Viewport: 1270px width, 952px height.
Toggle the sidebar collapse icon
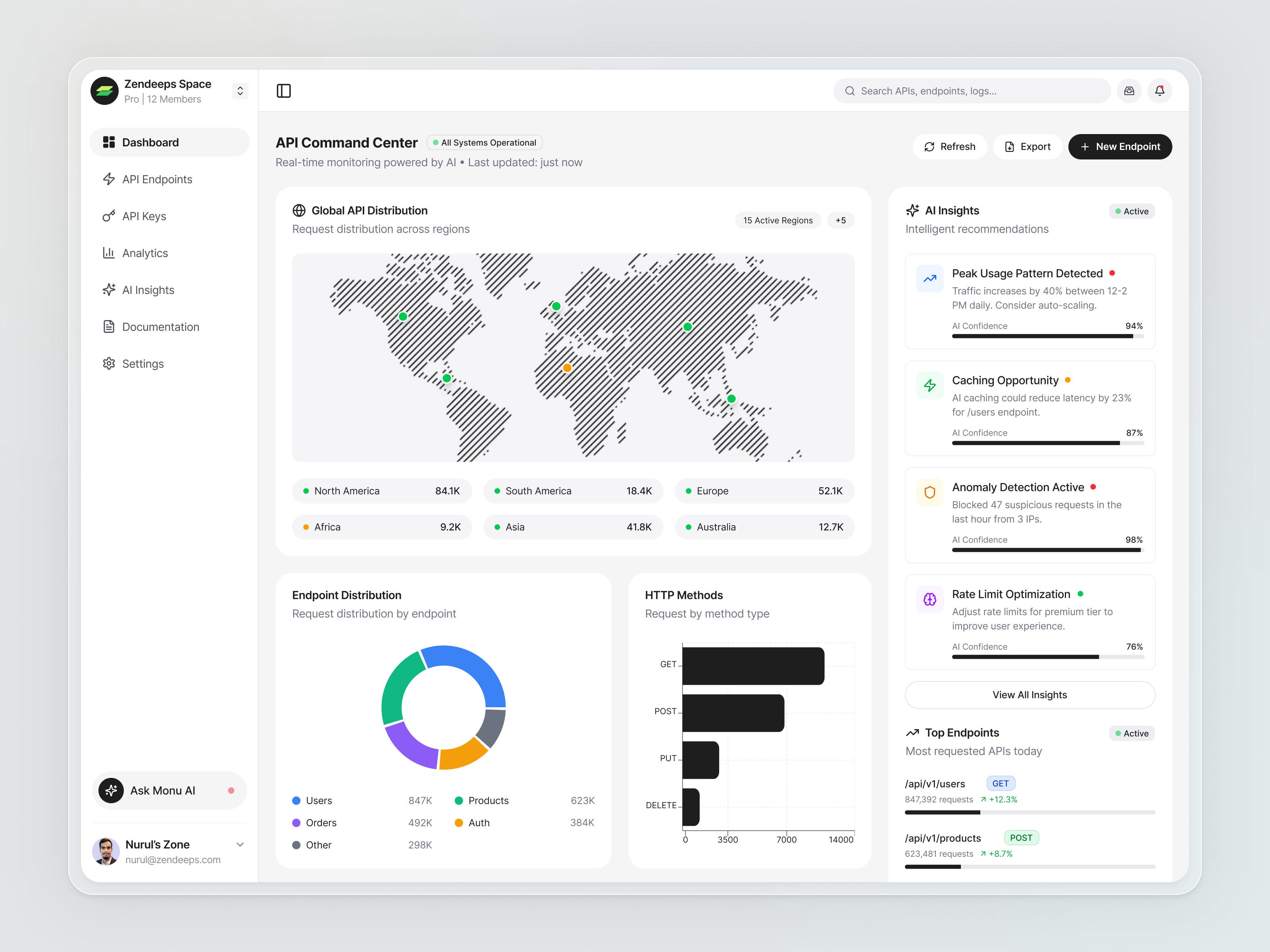tap(284, 91)
